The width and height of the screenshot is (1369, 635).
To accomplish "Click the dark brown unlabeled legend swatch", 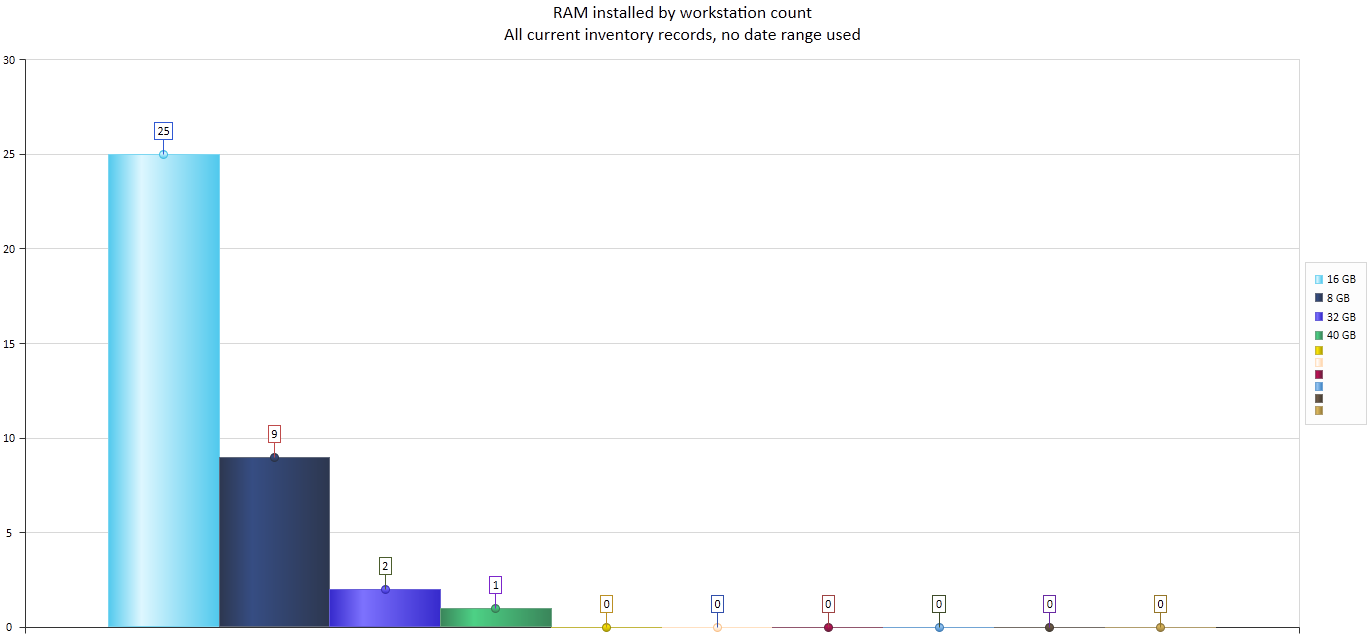I will coord(1319,398).
